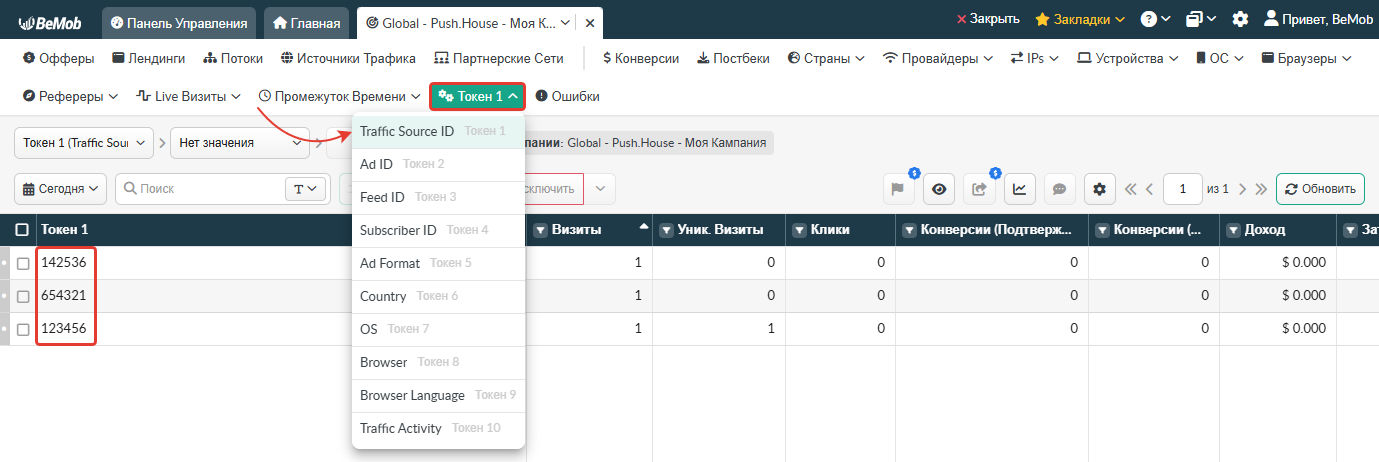Open the Источники Трафика section
Screen dimensions: 1379x462
click(350, 59)
